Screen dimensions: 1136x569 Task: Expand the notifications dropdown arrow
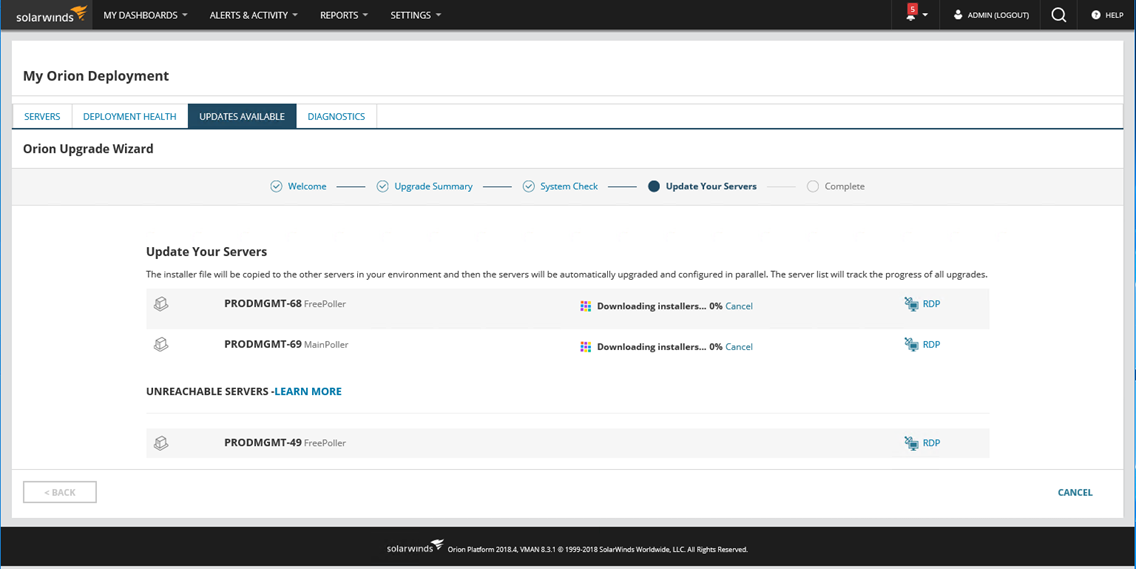pos(925,15)
